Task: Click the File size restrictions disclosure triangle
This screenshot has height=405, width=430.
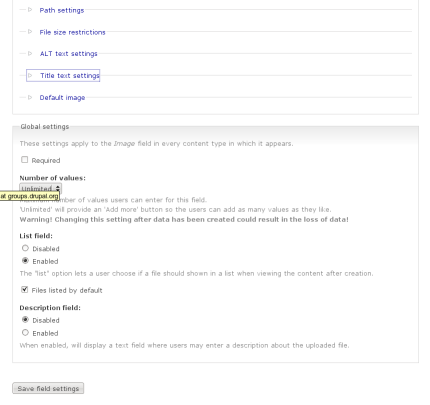Action: (30, 32)
